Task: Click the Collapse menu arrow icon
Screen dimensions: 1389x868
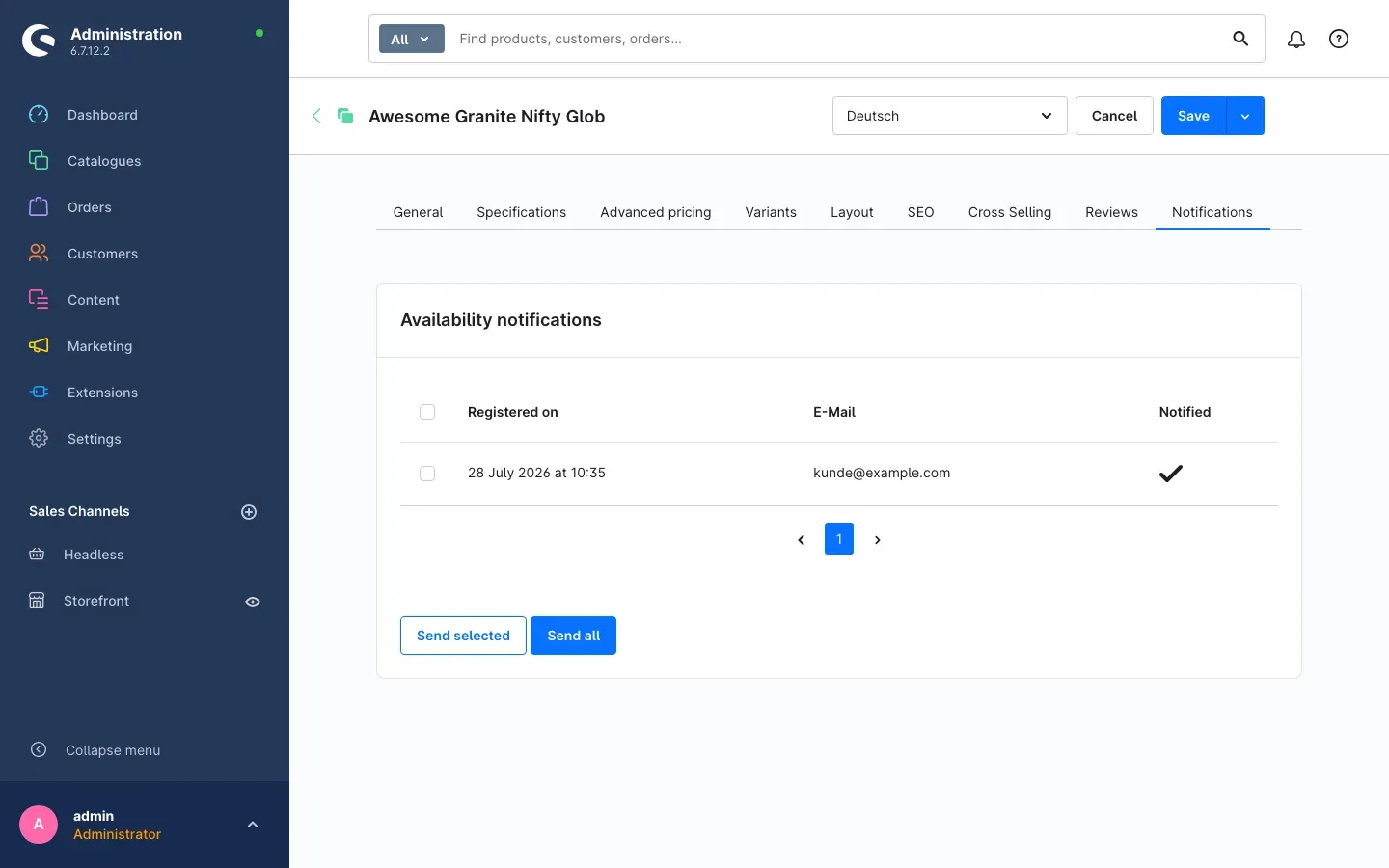Action: coord(39,749)
